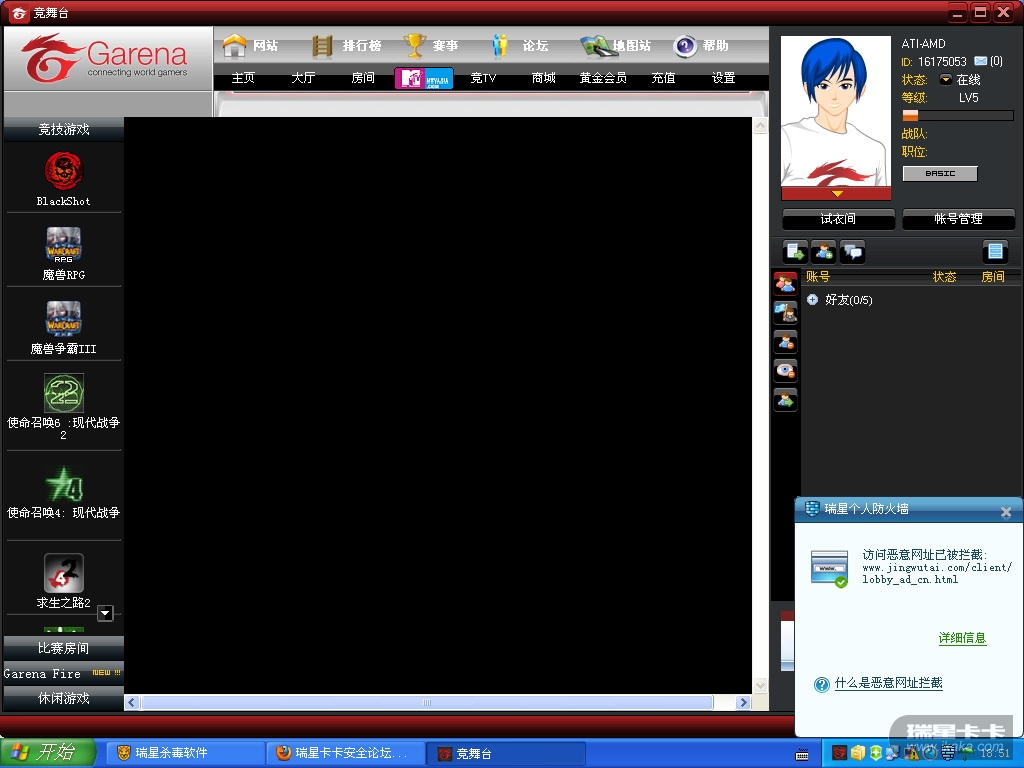Click the vertical scrollbar up arrow

click(760, 125)
